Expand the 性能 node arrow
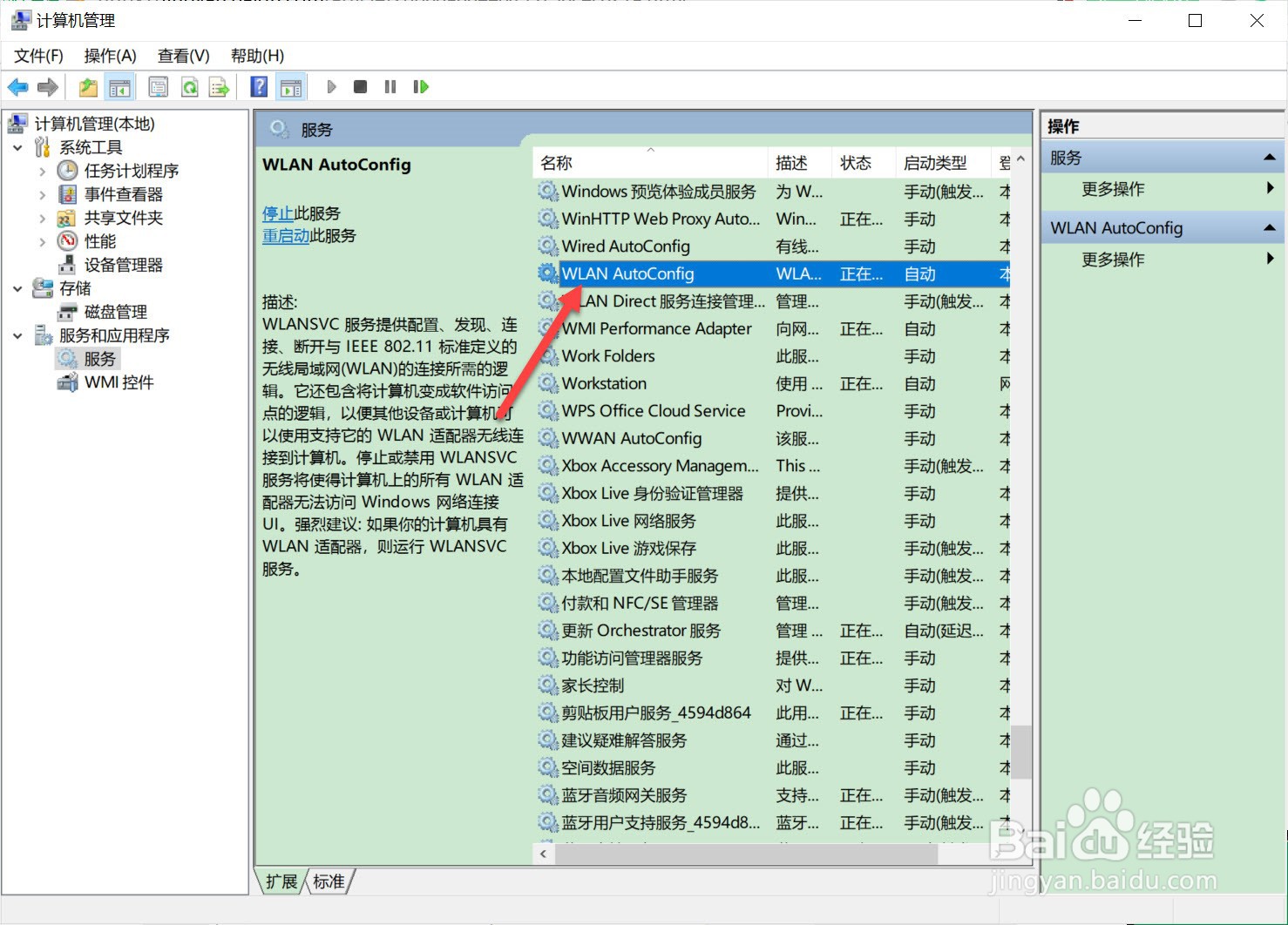 click(42, 241)
